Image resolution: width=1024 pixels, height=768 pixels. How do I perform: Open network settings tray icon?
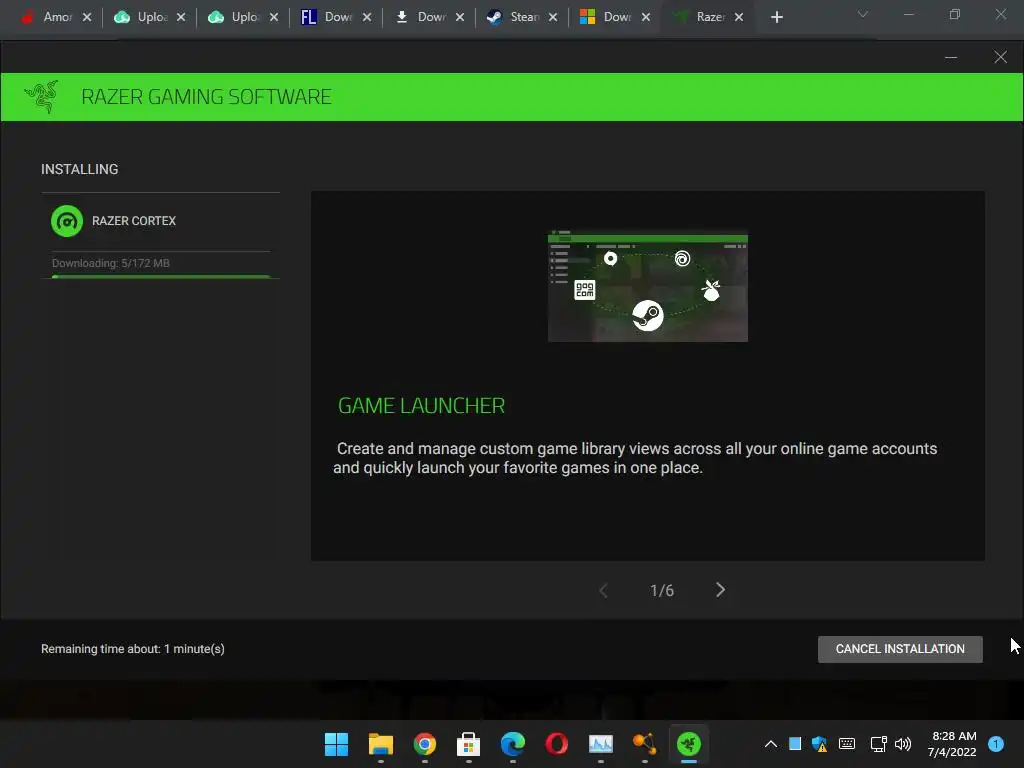878,744
